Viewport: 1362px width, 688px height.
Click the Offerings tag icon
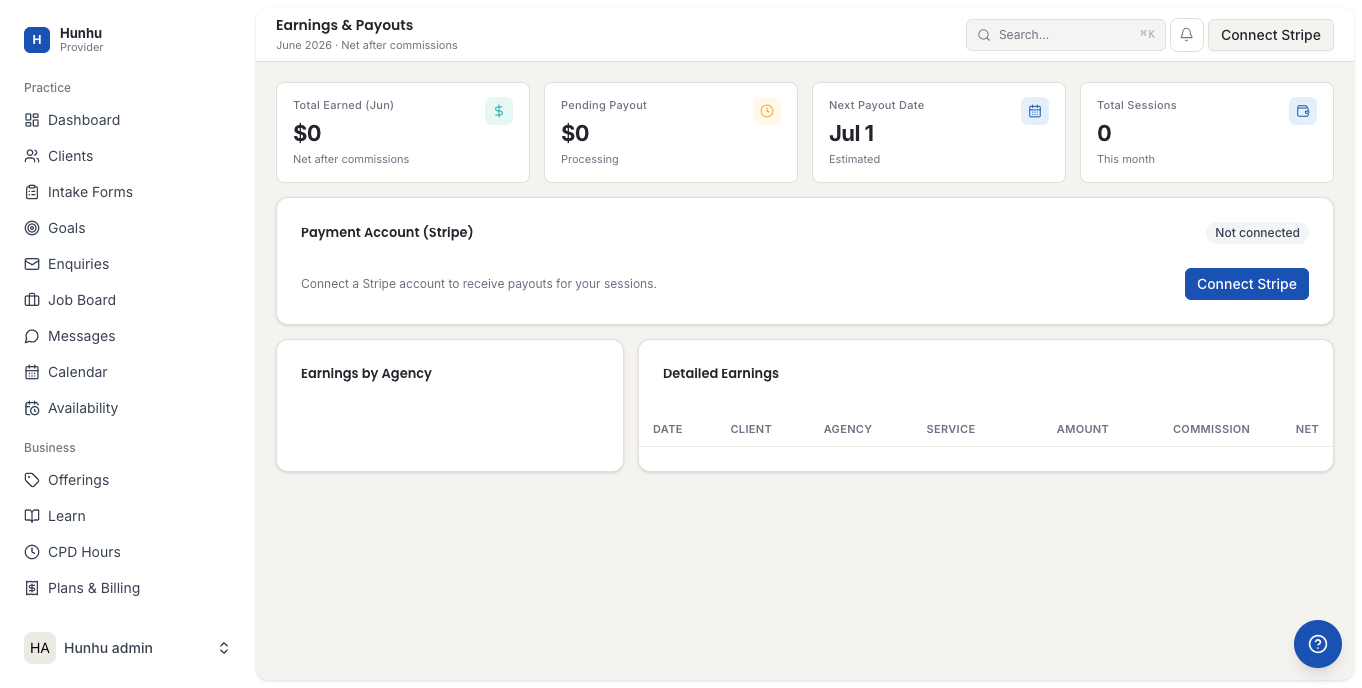point(32,480)
